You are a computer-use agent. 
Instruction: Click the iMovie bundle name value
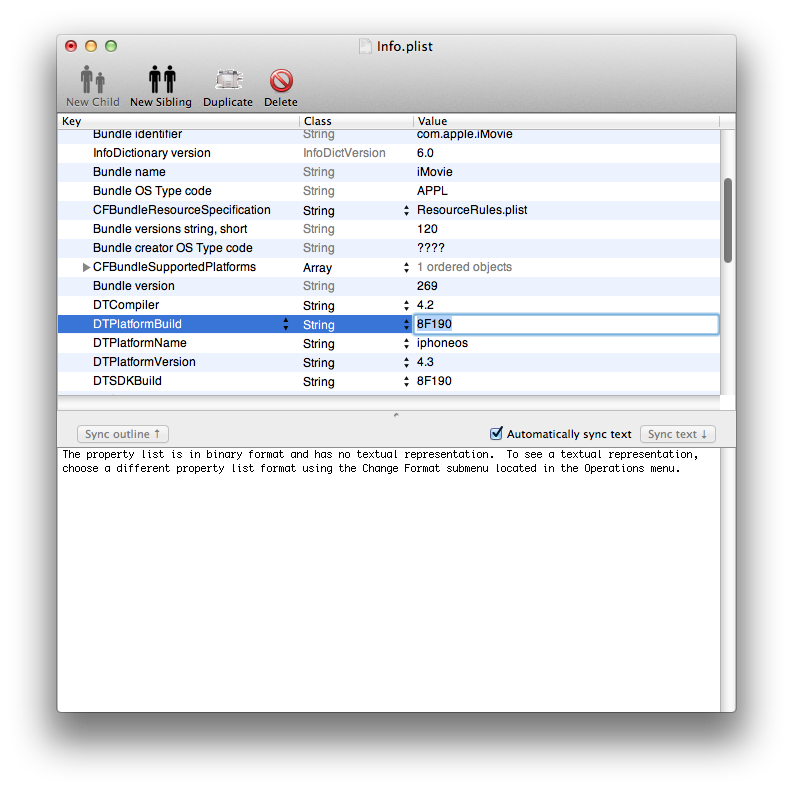click(x=434, y=172)
